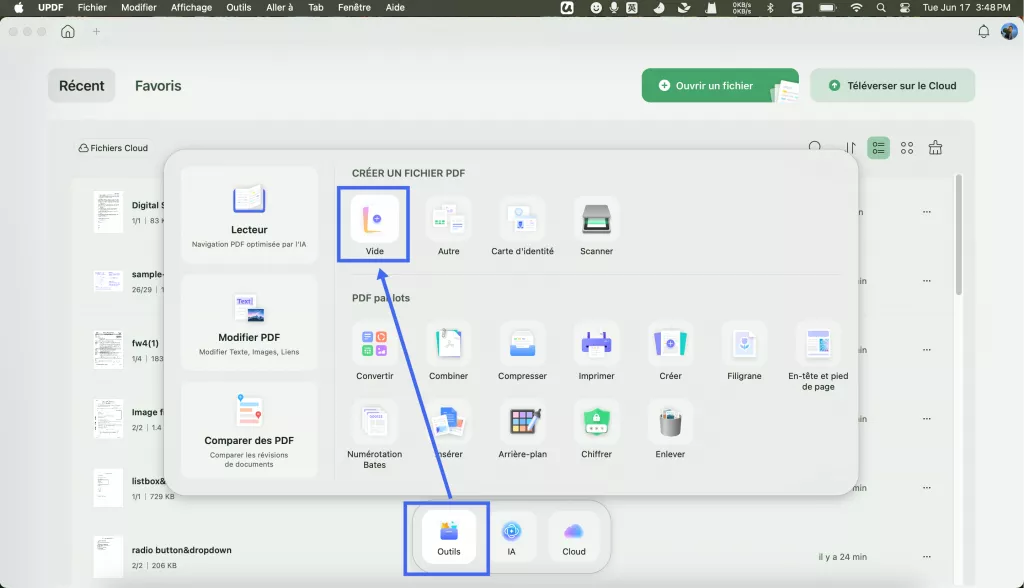Open the Affichage menu
The image size is (1024, 588).
tap(191, 8)
